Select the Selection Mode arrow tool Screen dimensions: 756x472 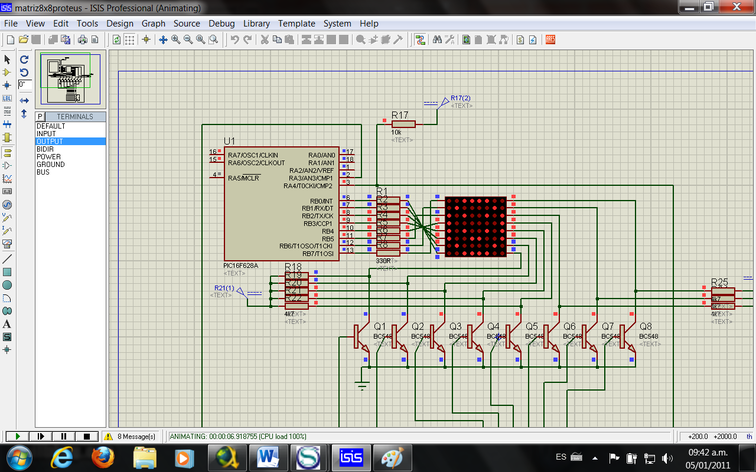(x=7, y=59)
